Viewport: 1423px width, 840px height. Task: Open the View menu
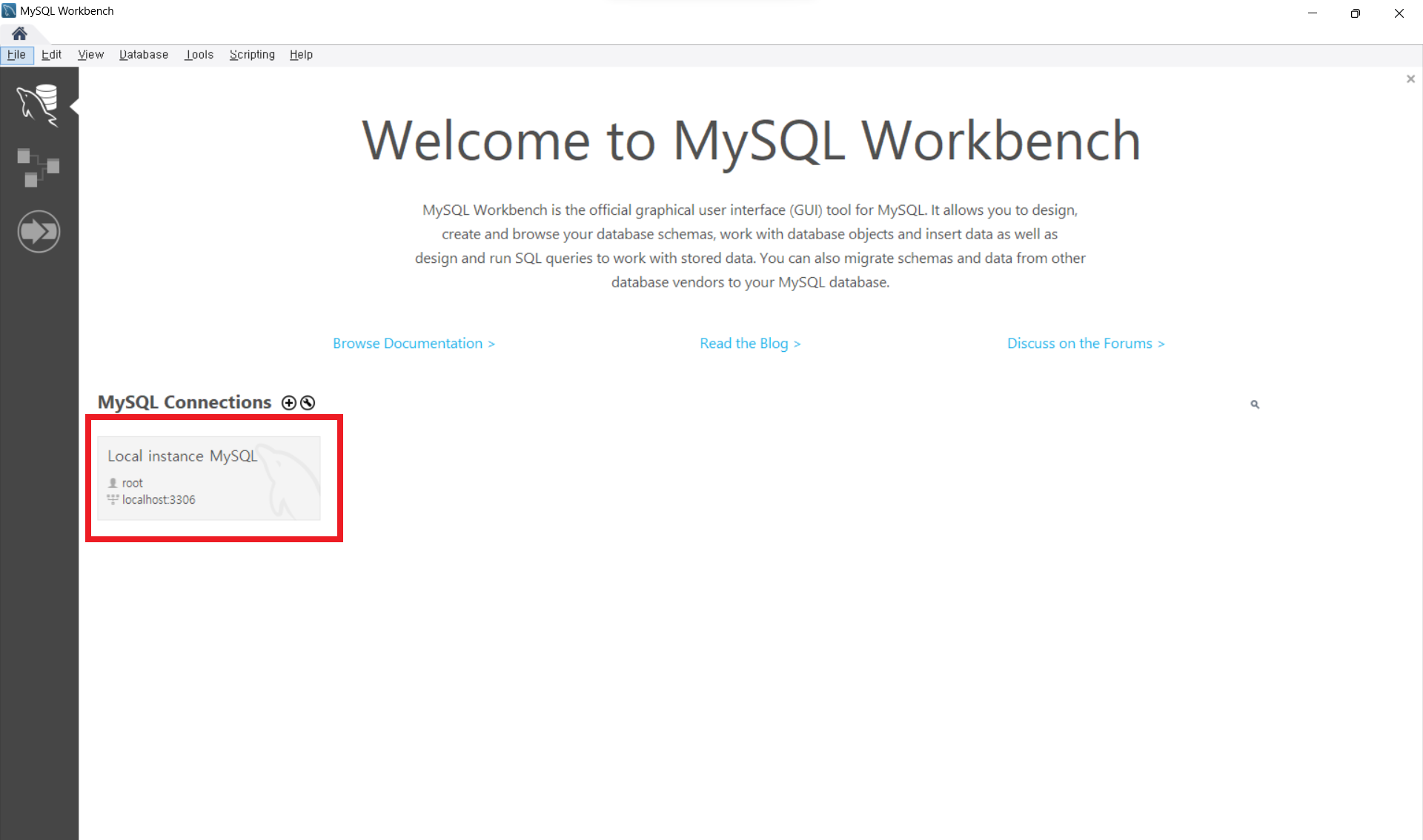(x=90, y=54)
